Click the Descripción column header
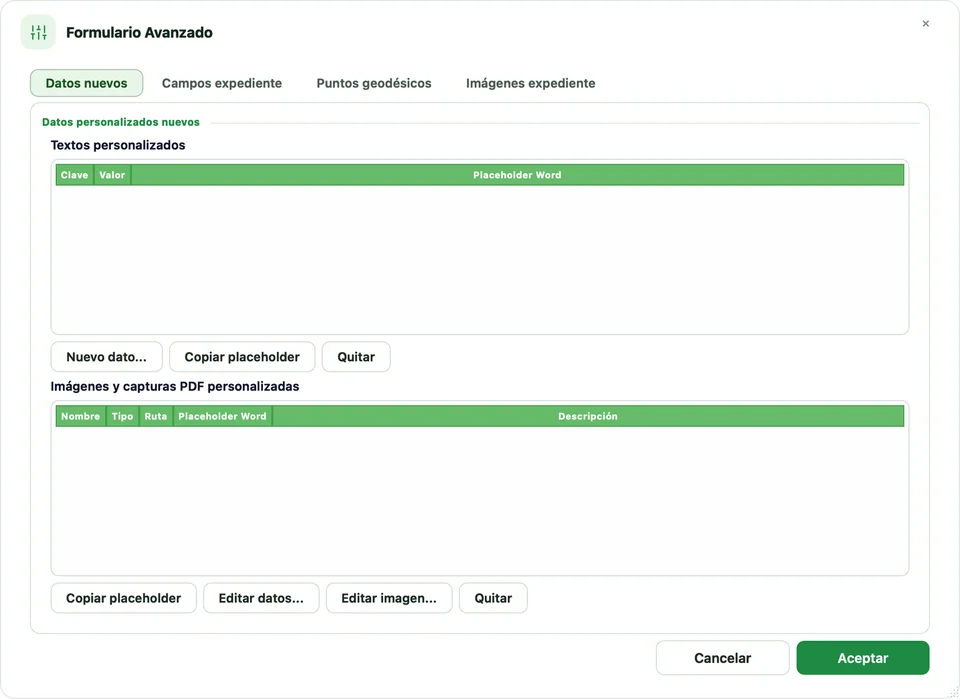960x699 pixels. click(588, 416)
